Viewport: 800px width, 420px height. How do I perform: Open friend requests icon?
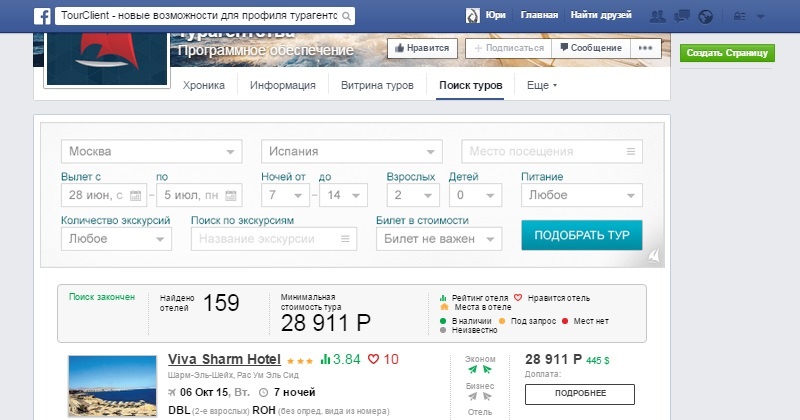(x=658, y=16)
